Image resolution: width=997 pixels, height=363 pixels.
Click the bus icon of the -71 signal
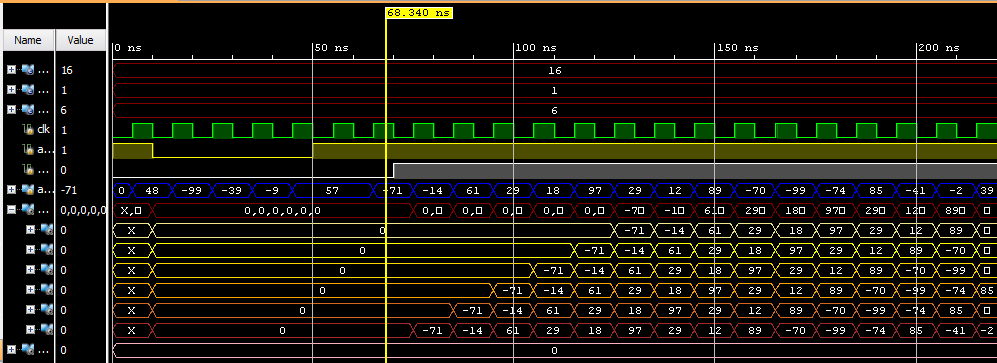(27, 189)
